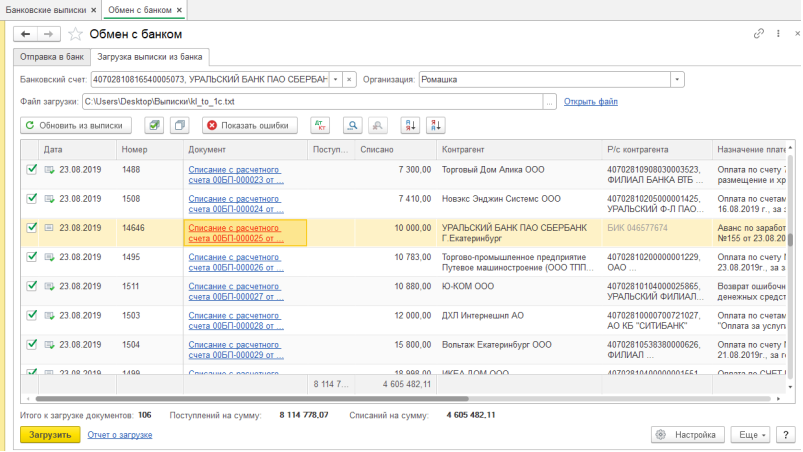Click the Открыть файл link

pyautogui.click(x=590, y=101)
